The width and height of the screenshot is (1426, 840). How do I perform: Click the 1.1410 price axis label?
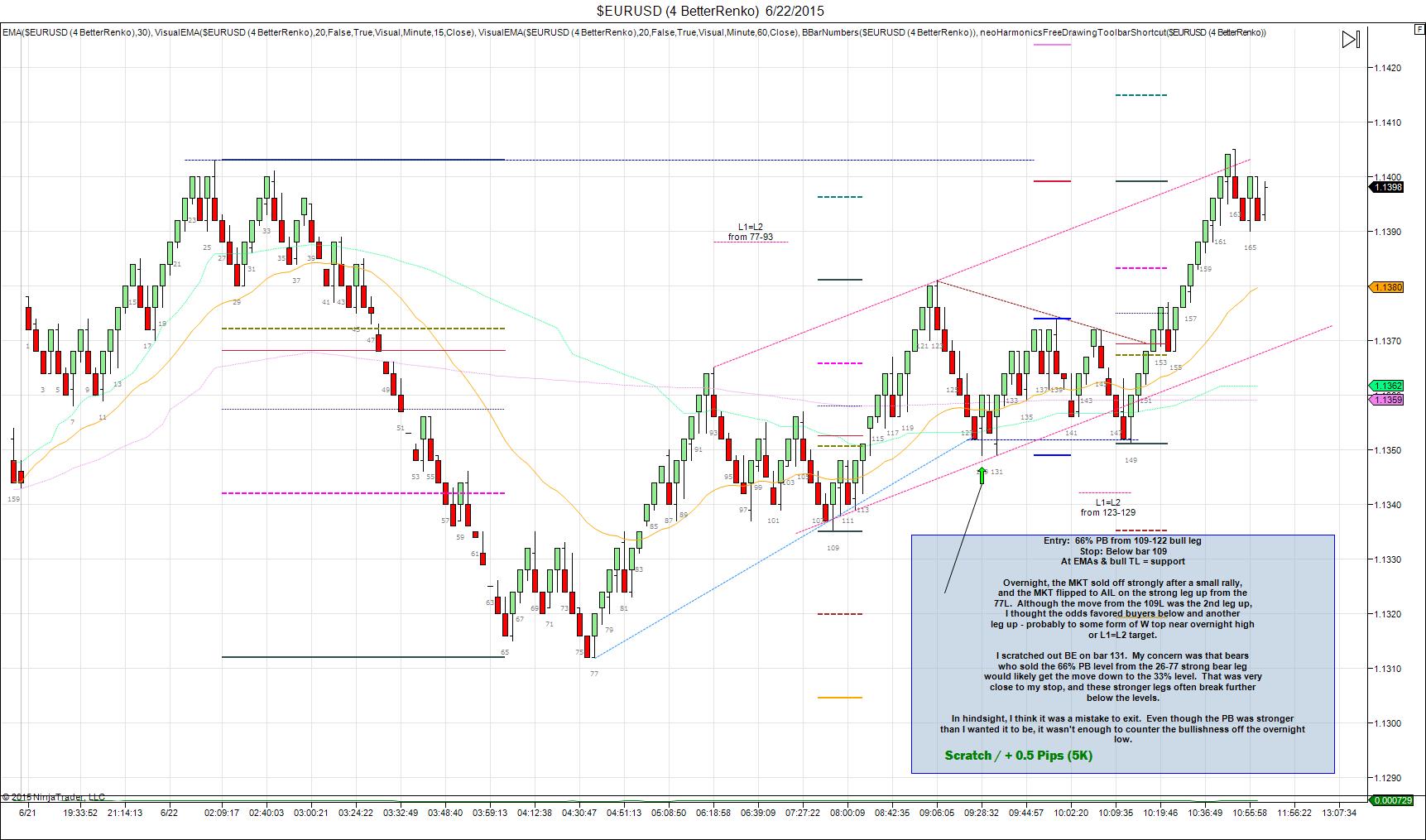coord(1386,122)
